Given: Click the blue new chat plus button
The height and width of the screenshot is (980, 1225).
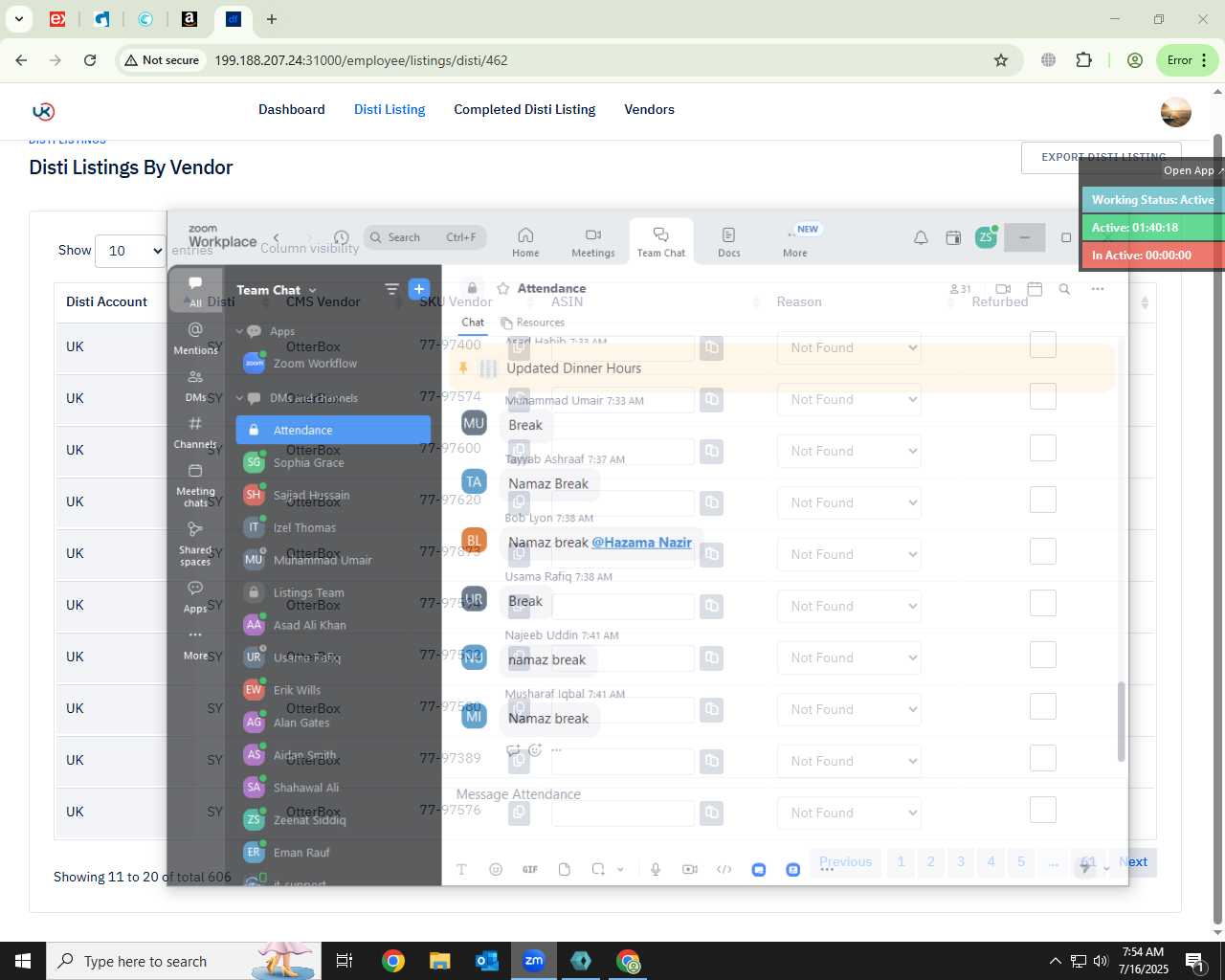Looking at the screenshot, I should click(418, 289).
